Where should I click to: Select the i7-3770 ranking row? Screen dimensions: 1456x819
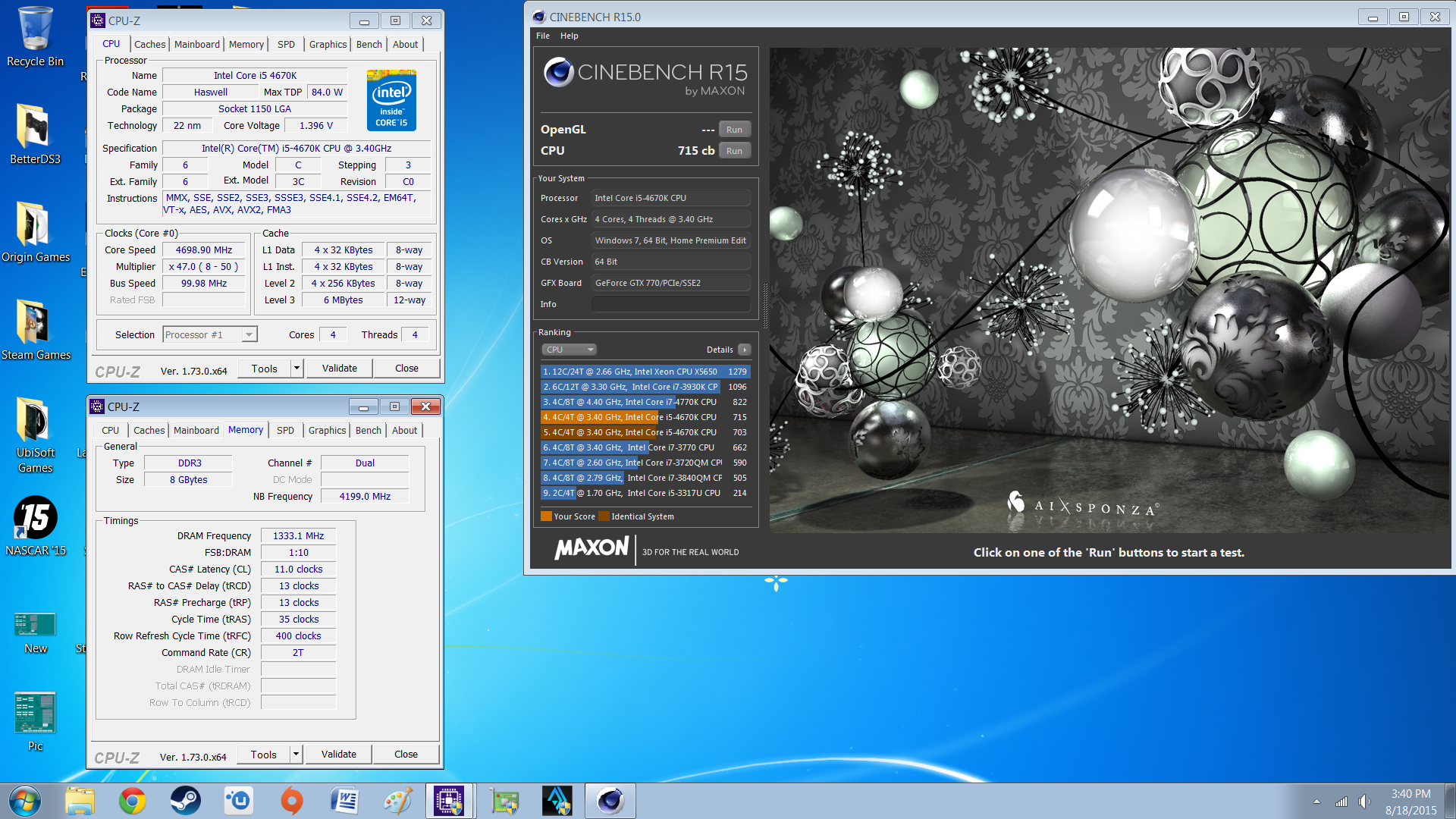pos(645,447)
